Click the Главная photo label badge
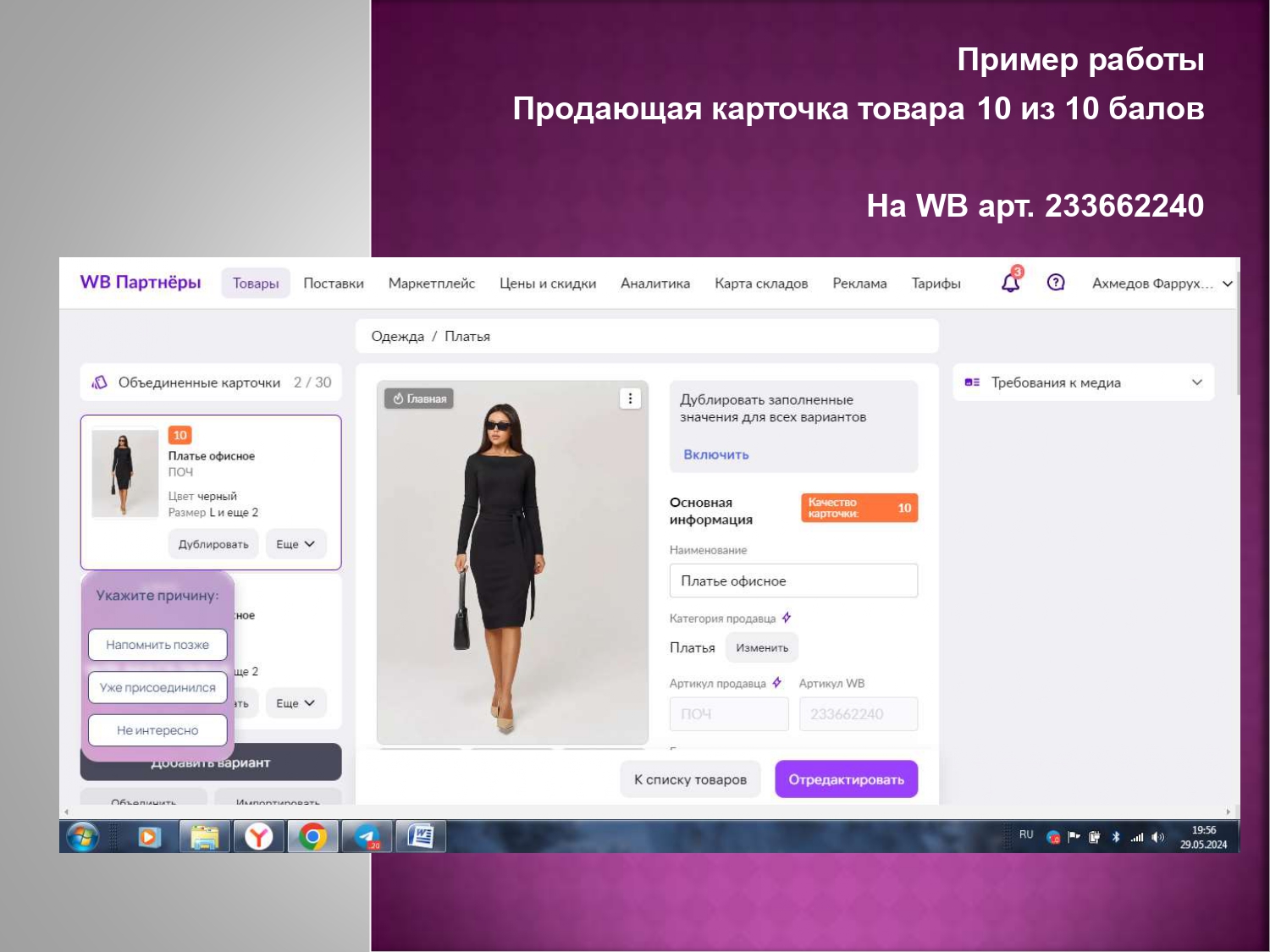The height and width of the screenshot is (952, 1270). [x=419, y=399]
